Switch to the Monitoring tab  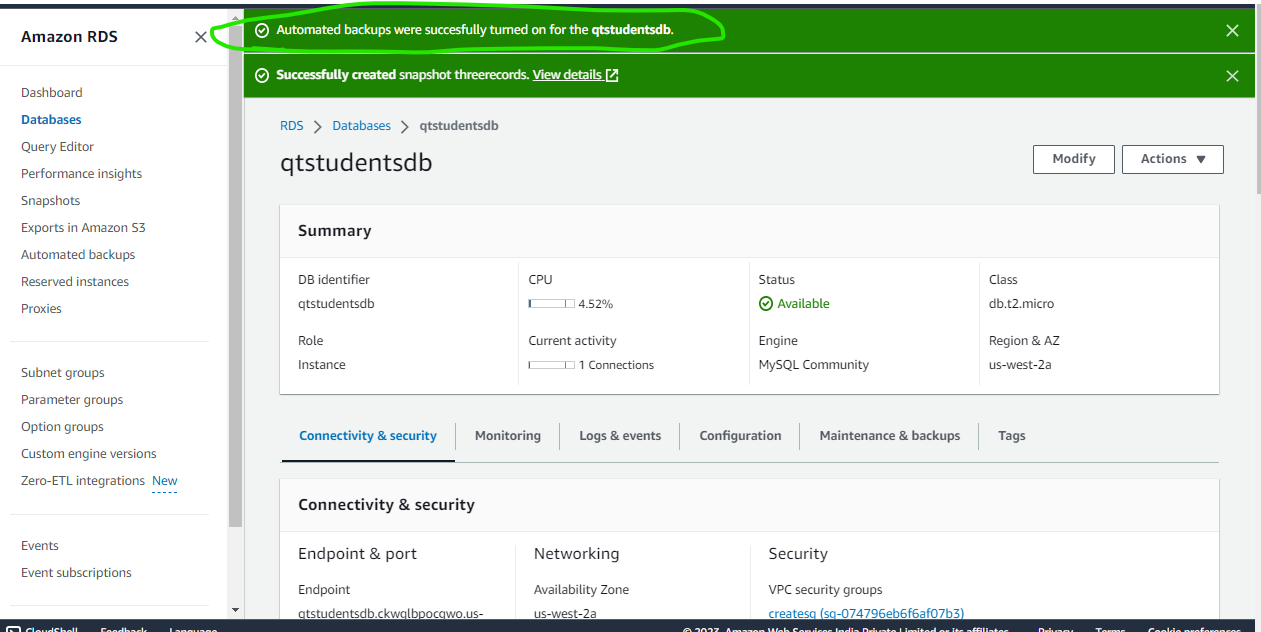[508, 436]
